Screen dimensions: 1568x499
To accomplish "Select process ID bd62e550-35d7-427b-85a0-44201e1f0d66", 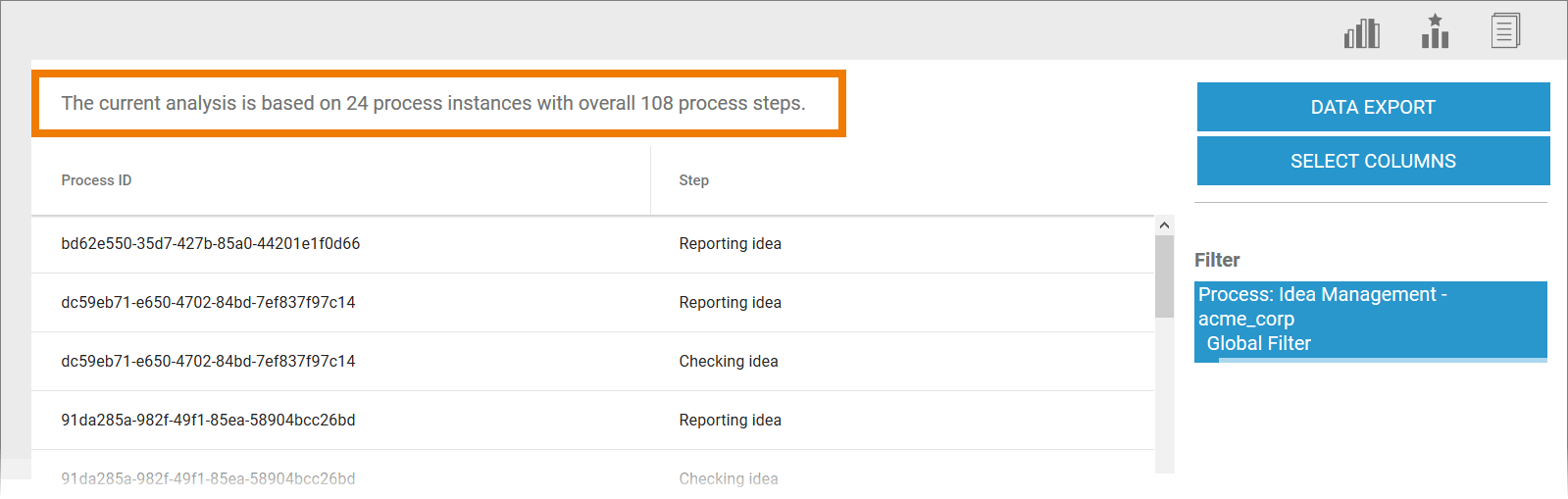I will click(210, 244).
